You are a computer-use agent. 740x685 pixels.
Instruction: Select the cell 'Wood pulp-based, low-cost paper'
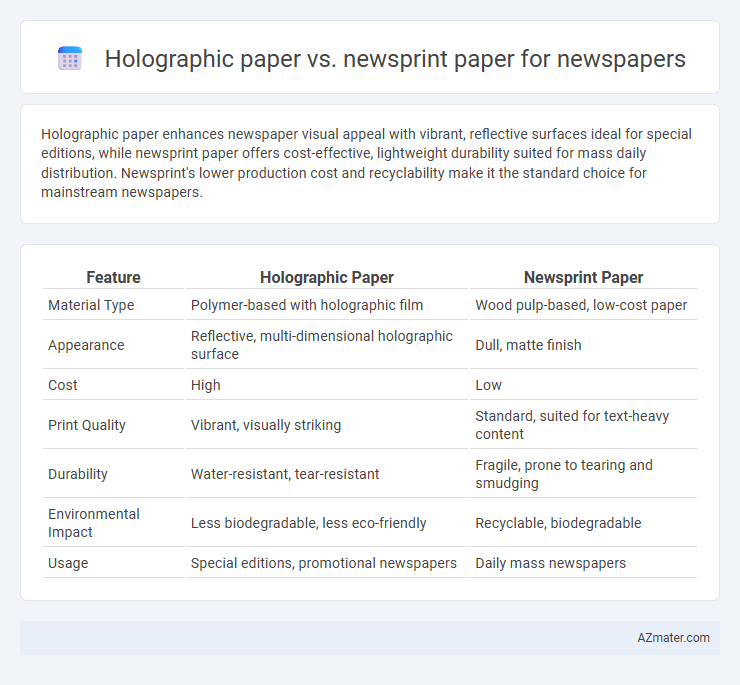pyautogui.click(x=581, y=305)
